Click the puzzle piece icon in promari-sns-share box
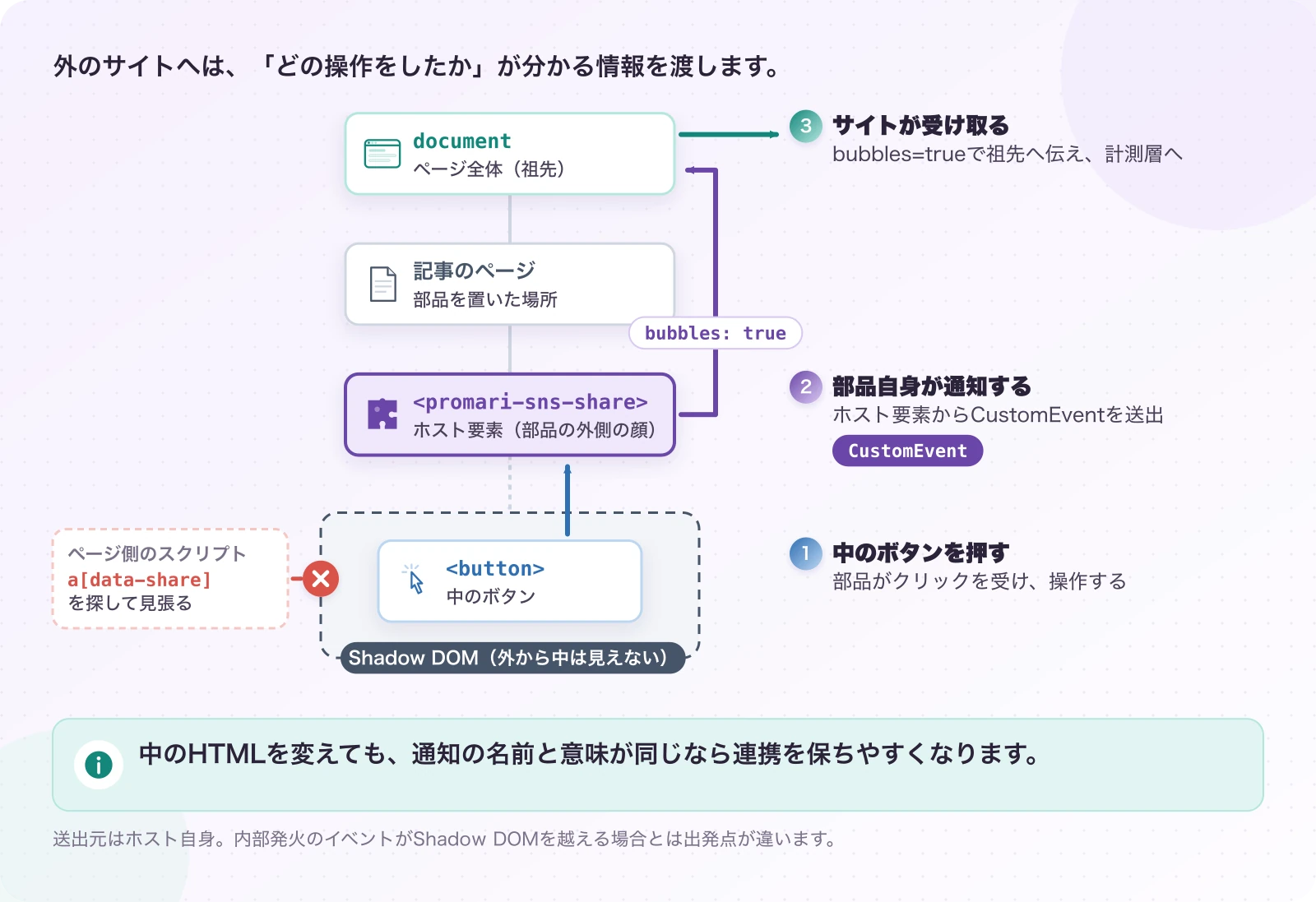The image size is (1316, 902). point(382,414)
